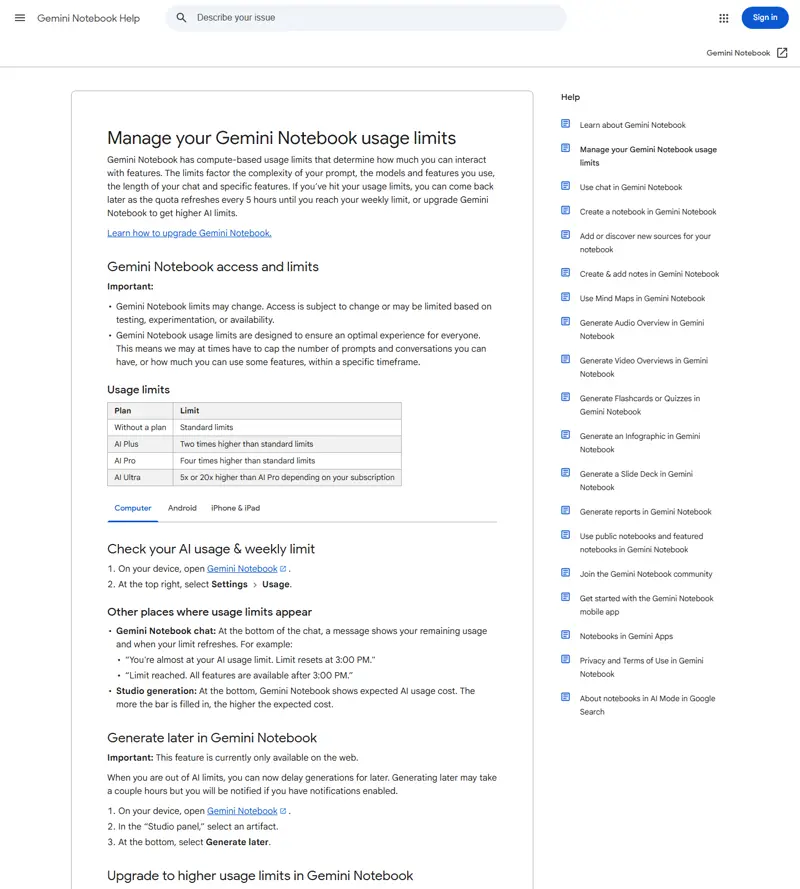Open Create a notebook in Gemini Notebook article
Screen dimensions: 800x889
(x=647, y=211)
